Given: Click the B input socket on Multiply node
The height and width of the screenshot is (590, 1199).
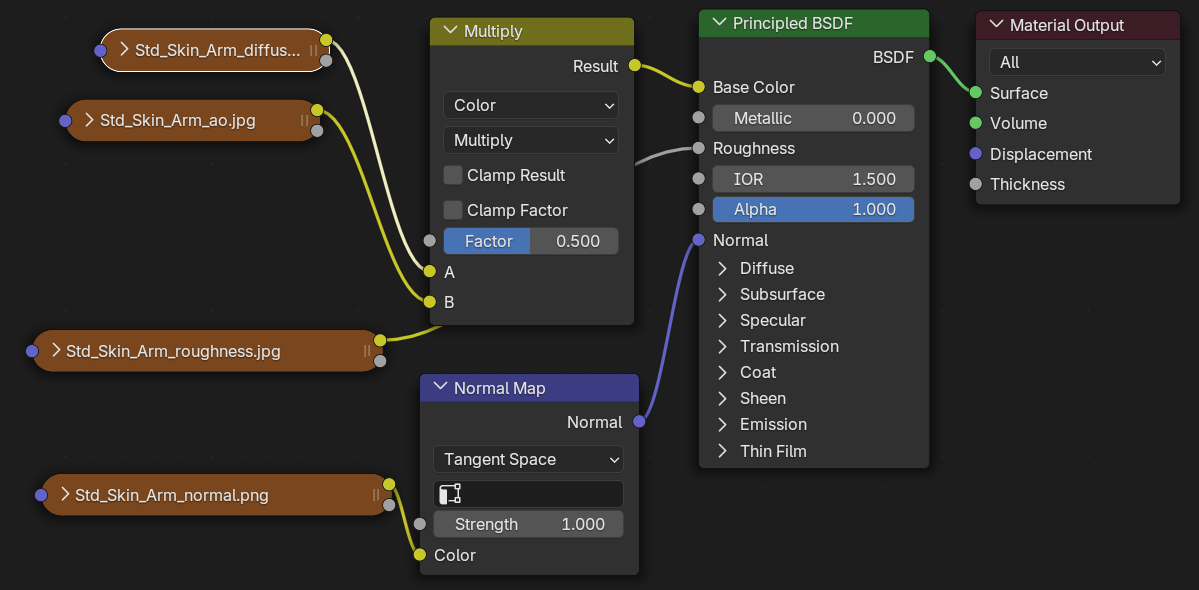Looking at the screenshot, I should coord(430,302).
